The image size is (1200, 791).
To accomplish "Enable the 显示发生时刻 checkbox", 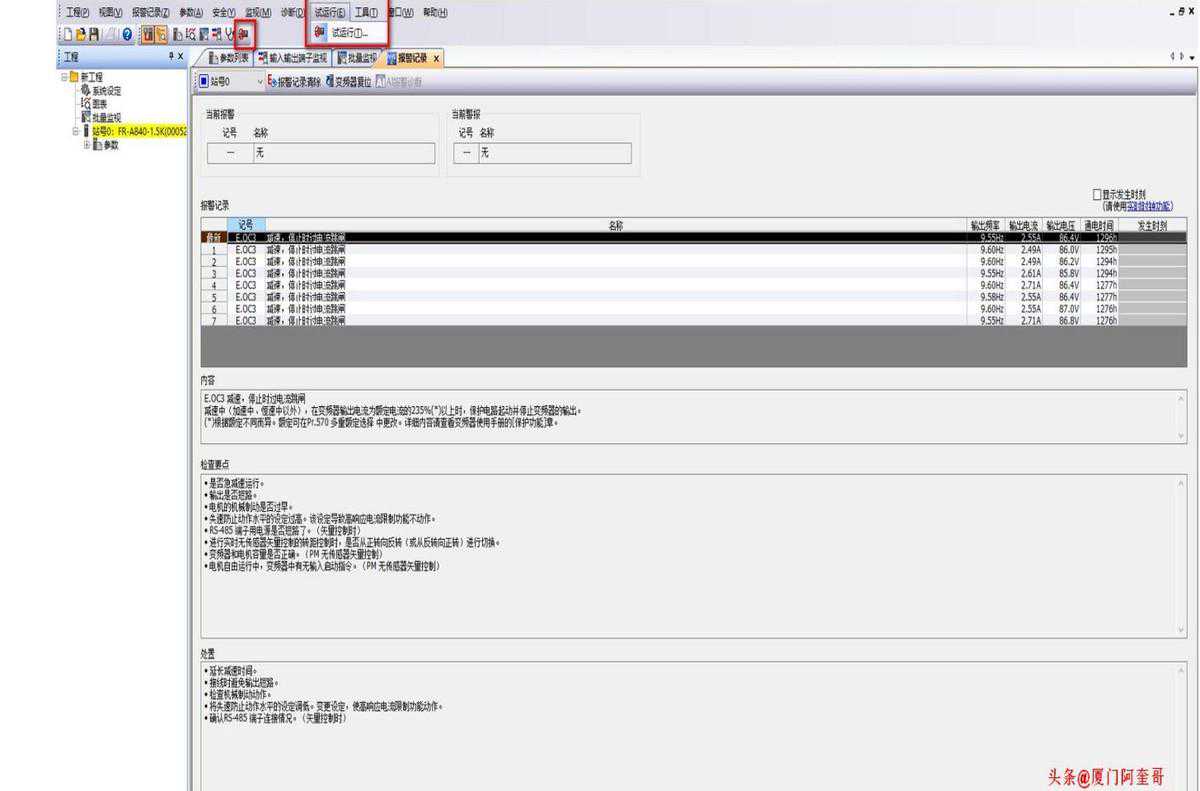I will 1097,194.
